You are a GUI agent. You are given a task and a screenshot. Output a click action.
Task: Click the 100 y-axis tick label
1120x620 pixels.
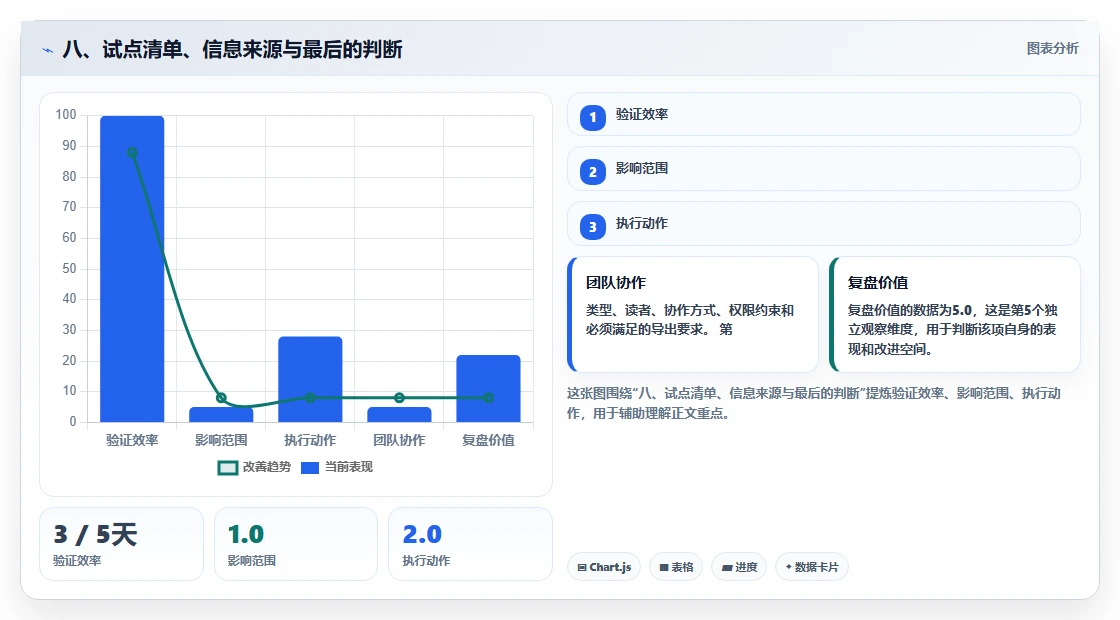(66, 115)
